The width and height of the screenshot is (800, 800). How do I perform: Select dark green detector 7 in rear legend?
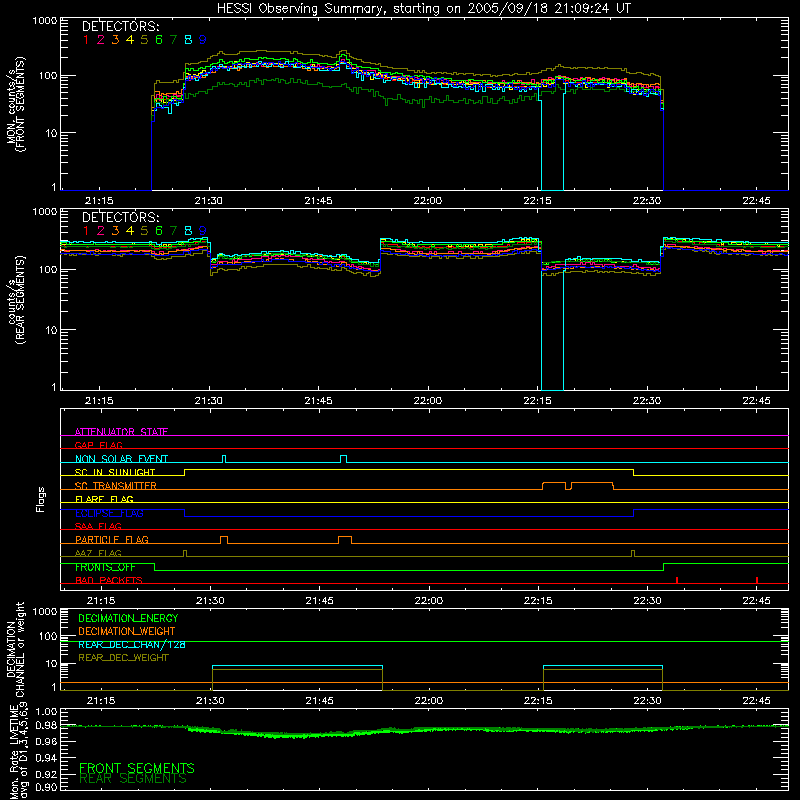point(173,231)
